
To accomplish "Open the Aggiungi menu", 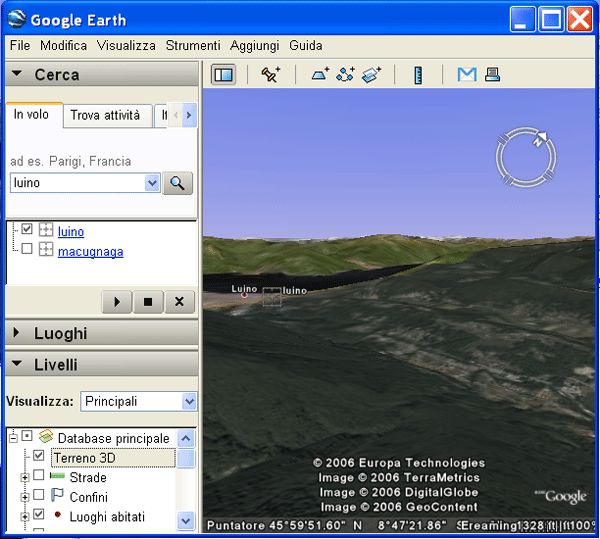I will 255,46.
